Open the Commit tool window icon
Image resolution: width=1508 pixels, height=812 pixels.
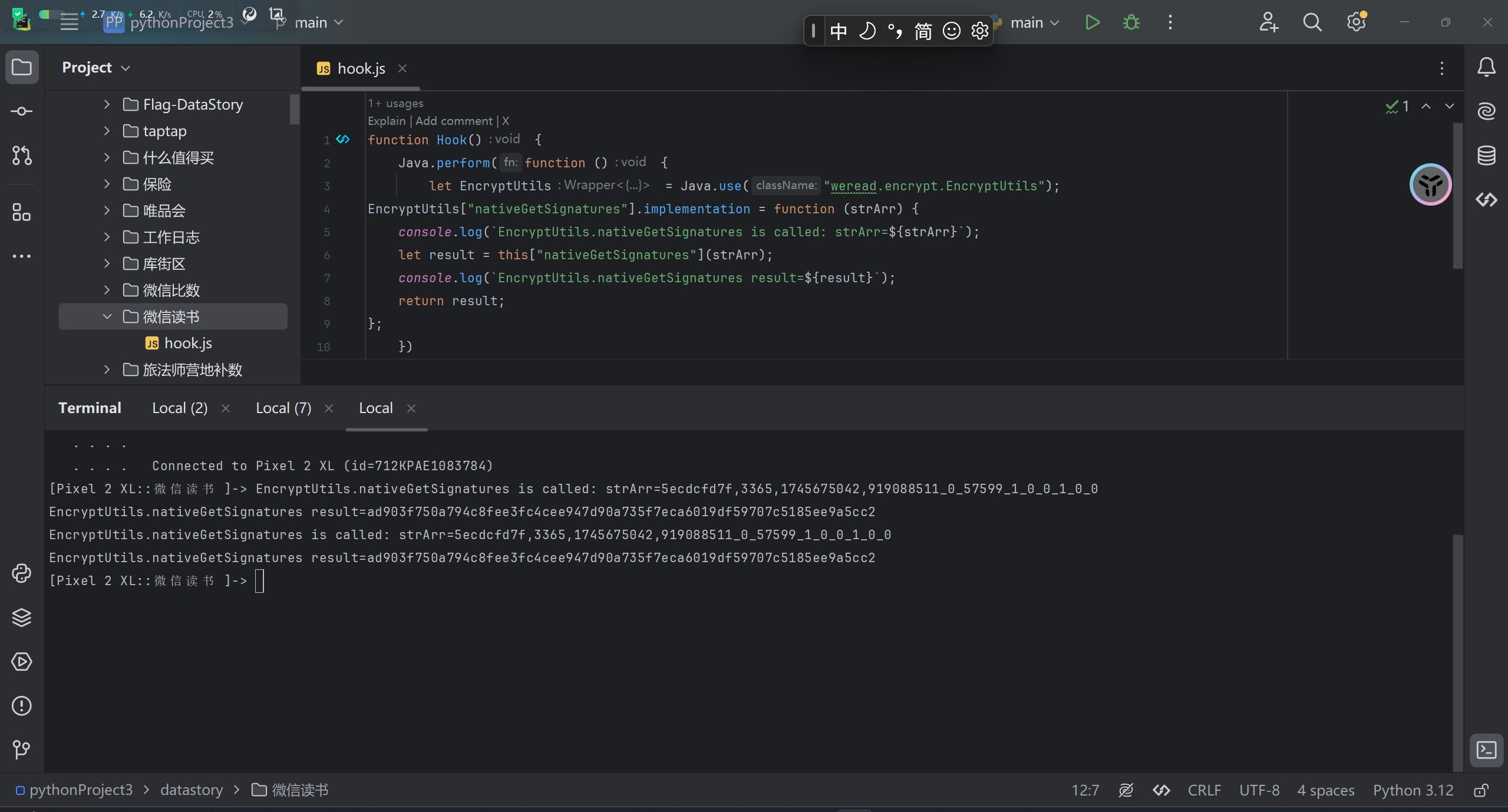click(22, 111)
